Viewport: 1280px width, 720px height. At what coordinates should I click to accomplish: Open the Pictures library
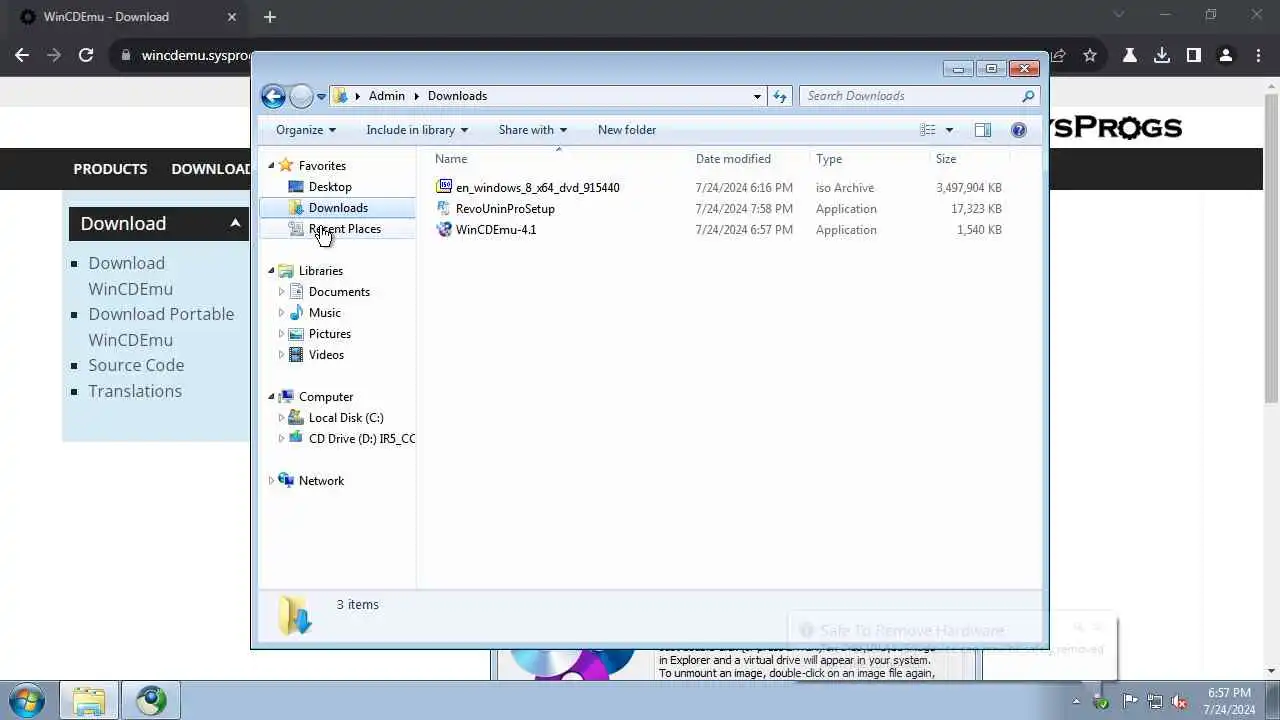[x=329, y=334]
